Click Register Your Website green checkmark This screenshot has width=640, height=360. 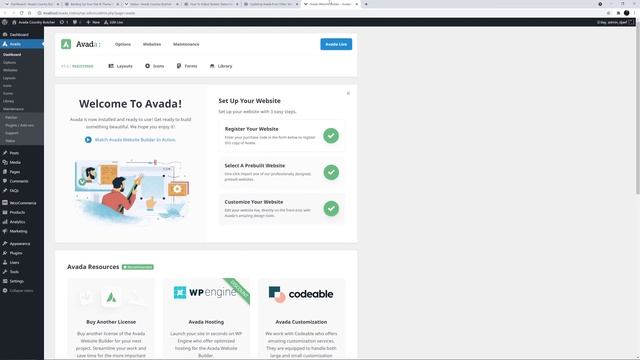point(331,136)
